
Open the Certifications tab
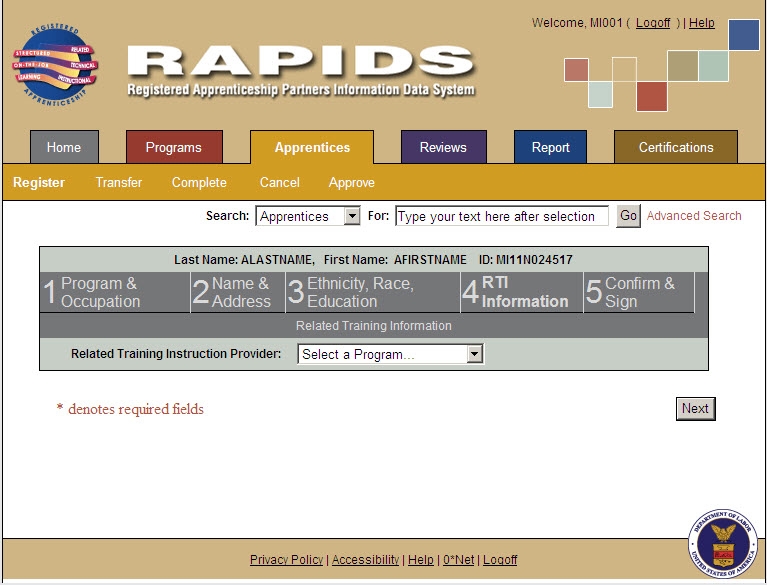(x=676, y=147)
